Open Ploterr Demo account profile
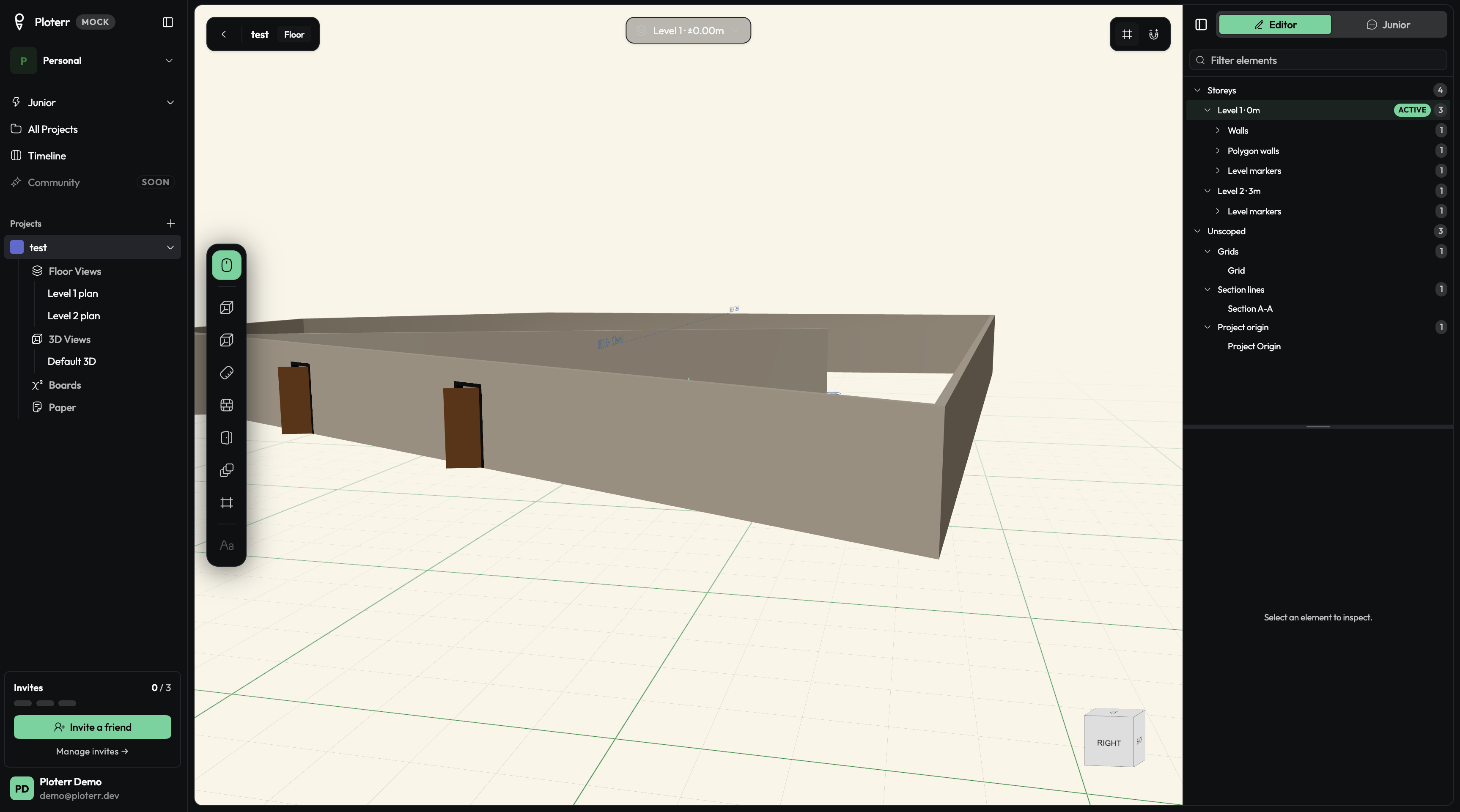The height and width of the screenshot is (812, 1460). tap(92, 788)
